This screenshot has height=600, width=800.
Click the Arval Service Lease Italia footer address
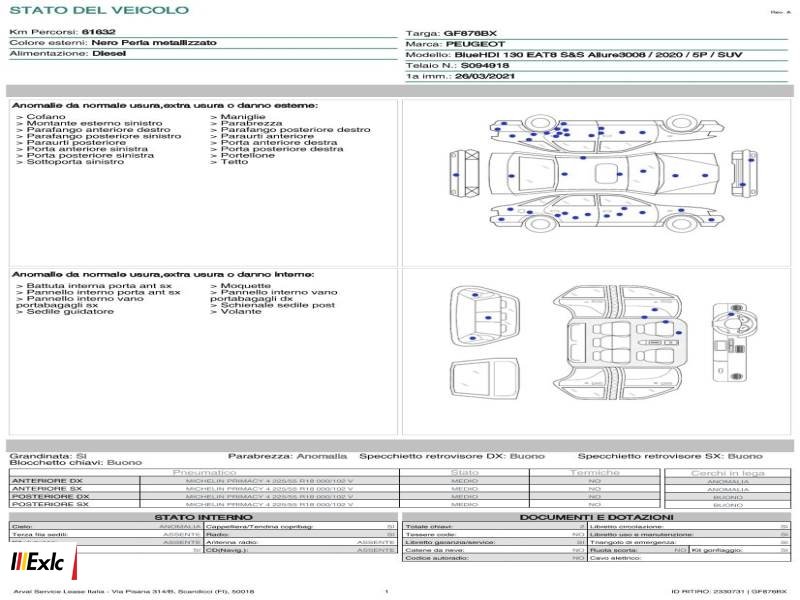tap(134, 591)
